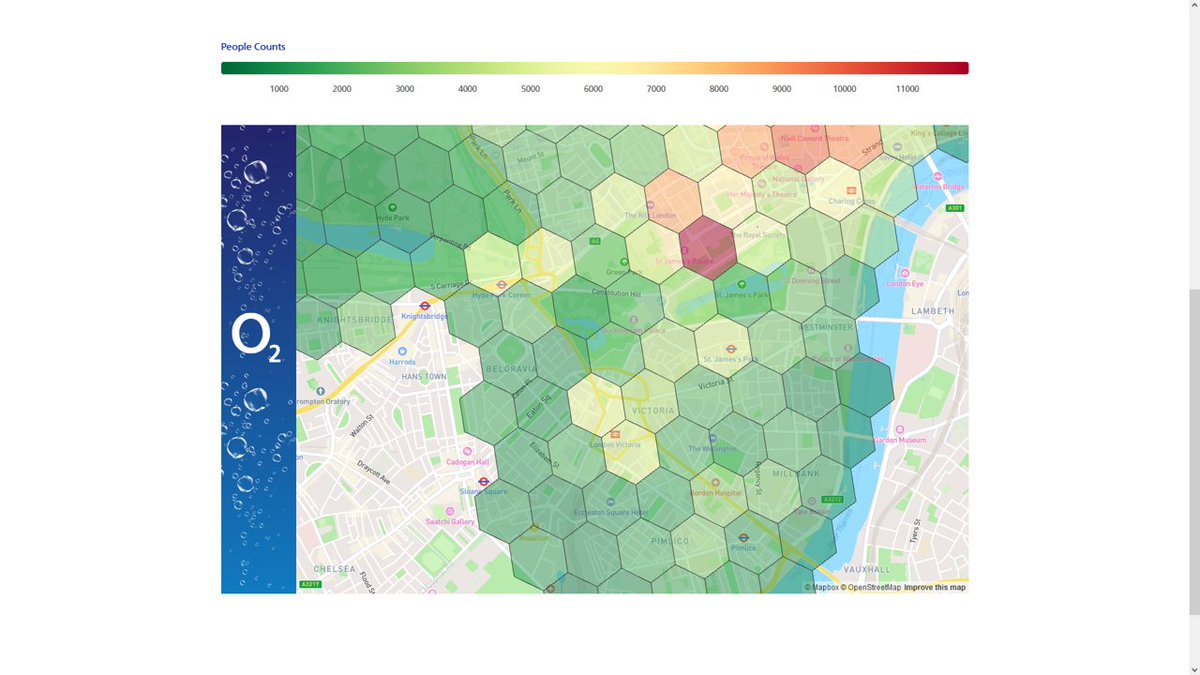1200x675 pixels.
Task: Click the 1000 legend label
Action: click(x=279, y=89)
